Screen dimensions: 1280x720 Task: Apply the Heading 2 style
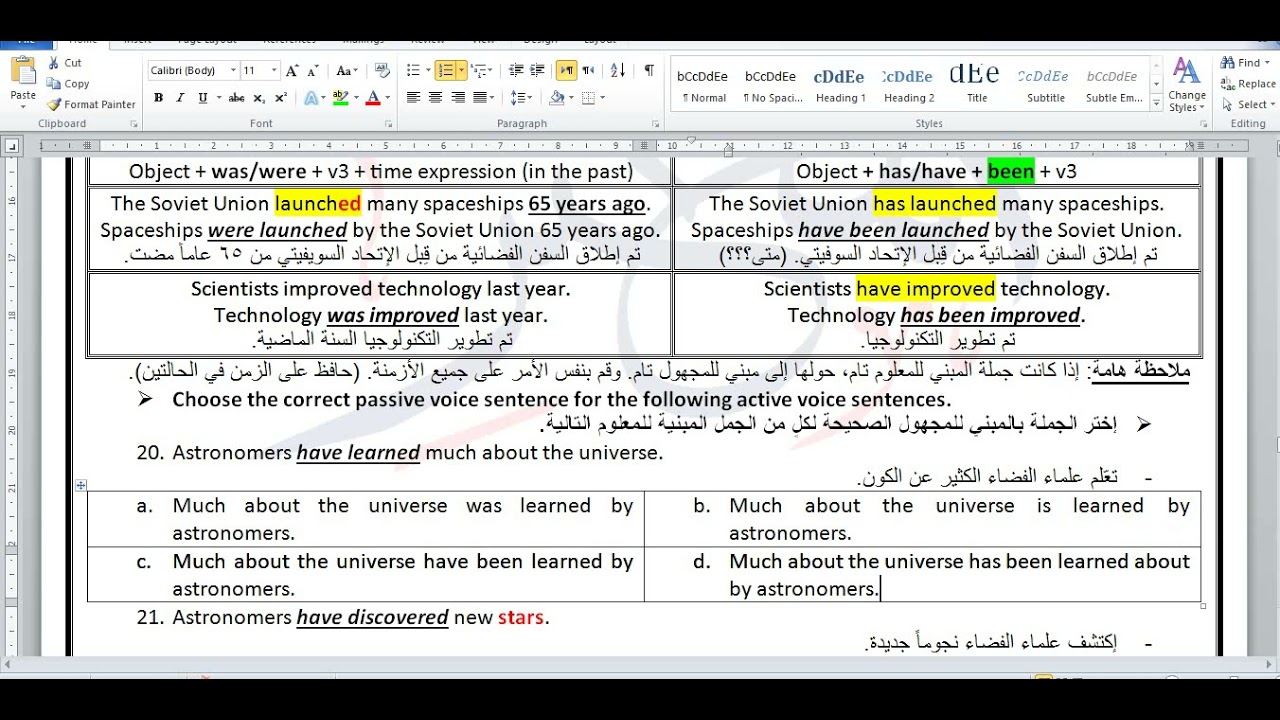pos(909,86)
